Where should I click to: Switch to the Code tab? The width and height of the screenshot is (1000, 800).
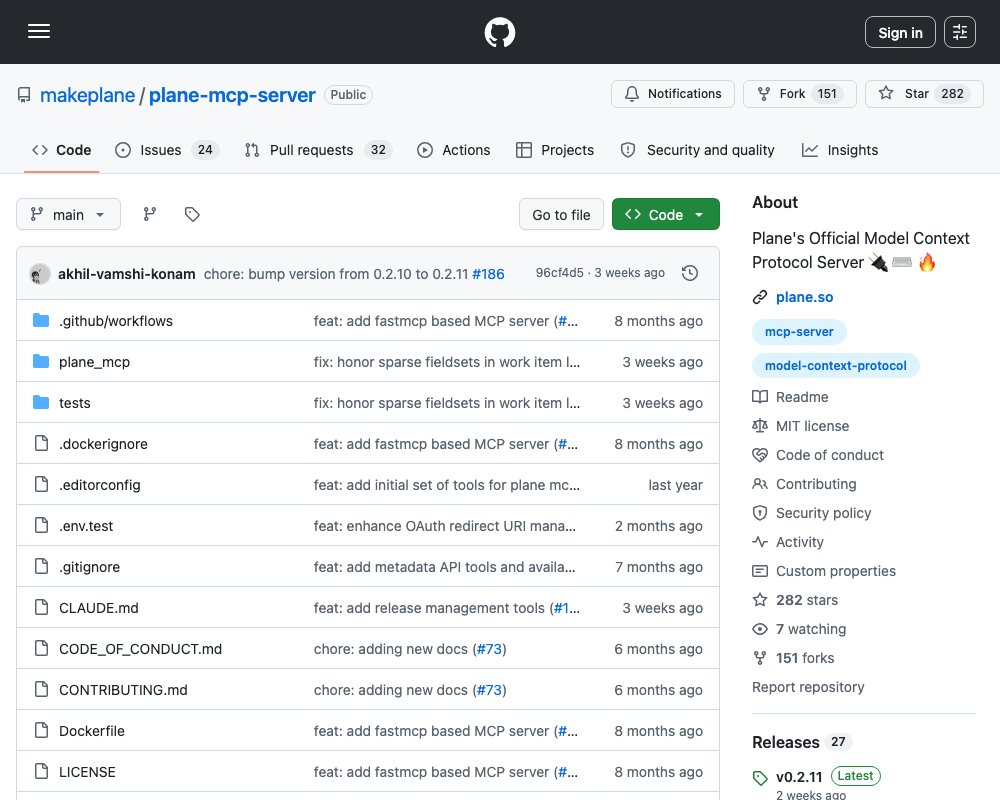coord(62,150)
